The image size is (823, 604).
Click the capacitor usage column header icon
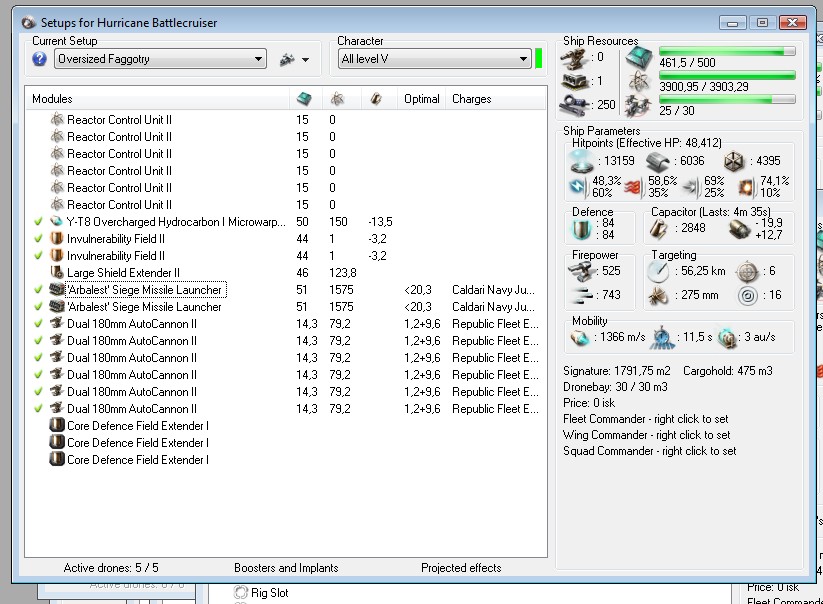375,99
